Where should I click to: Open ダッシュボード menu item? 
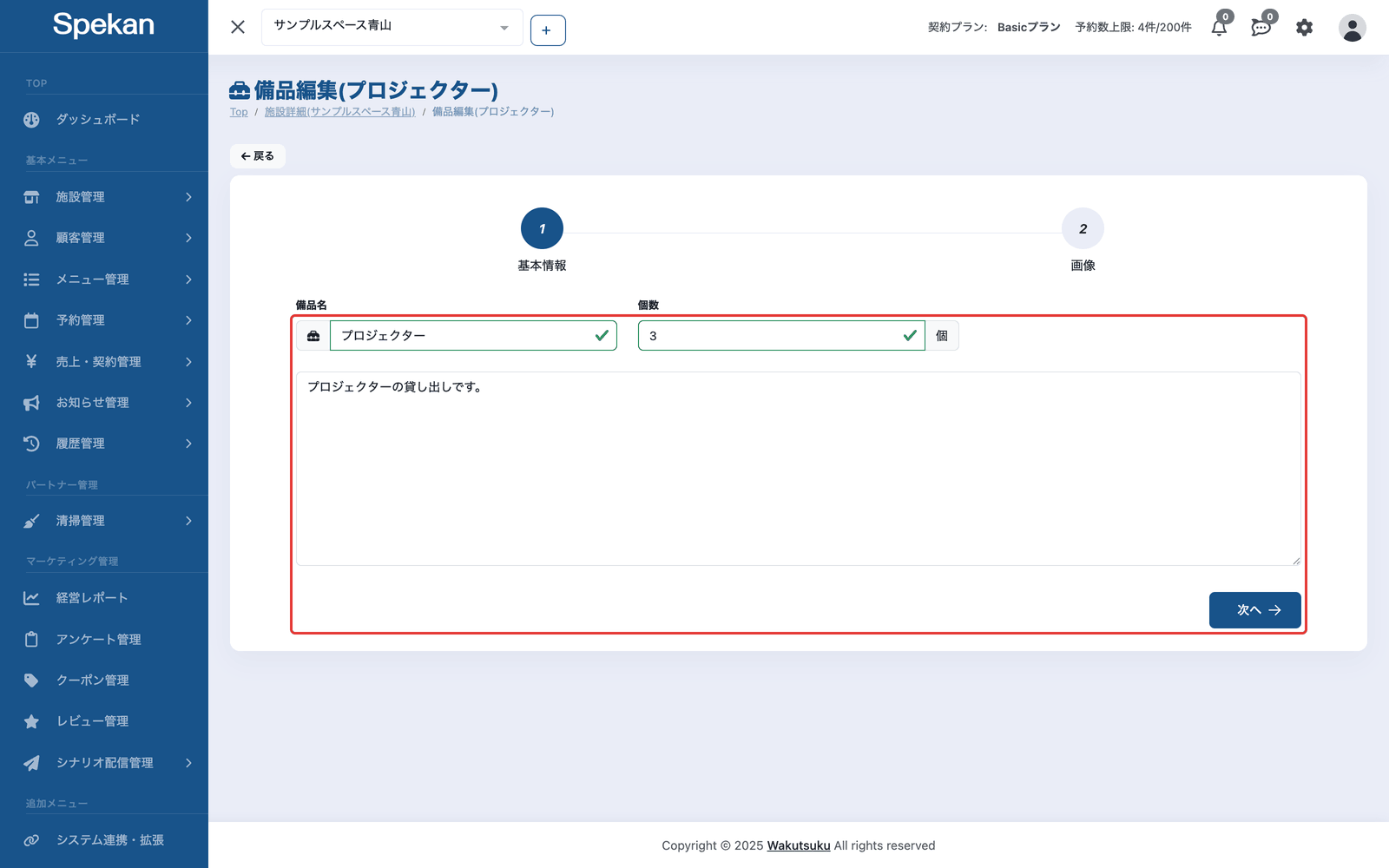click(x=104, y=120)
